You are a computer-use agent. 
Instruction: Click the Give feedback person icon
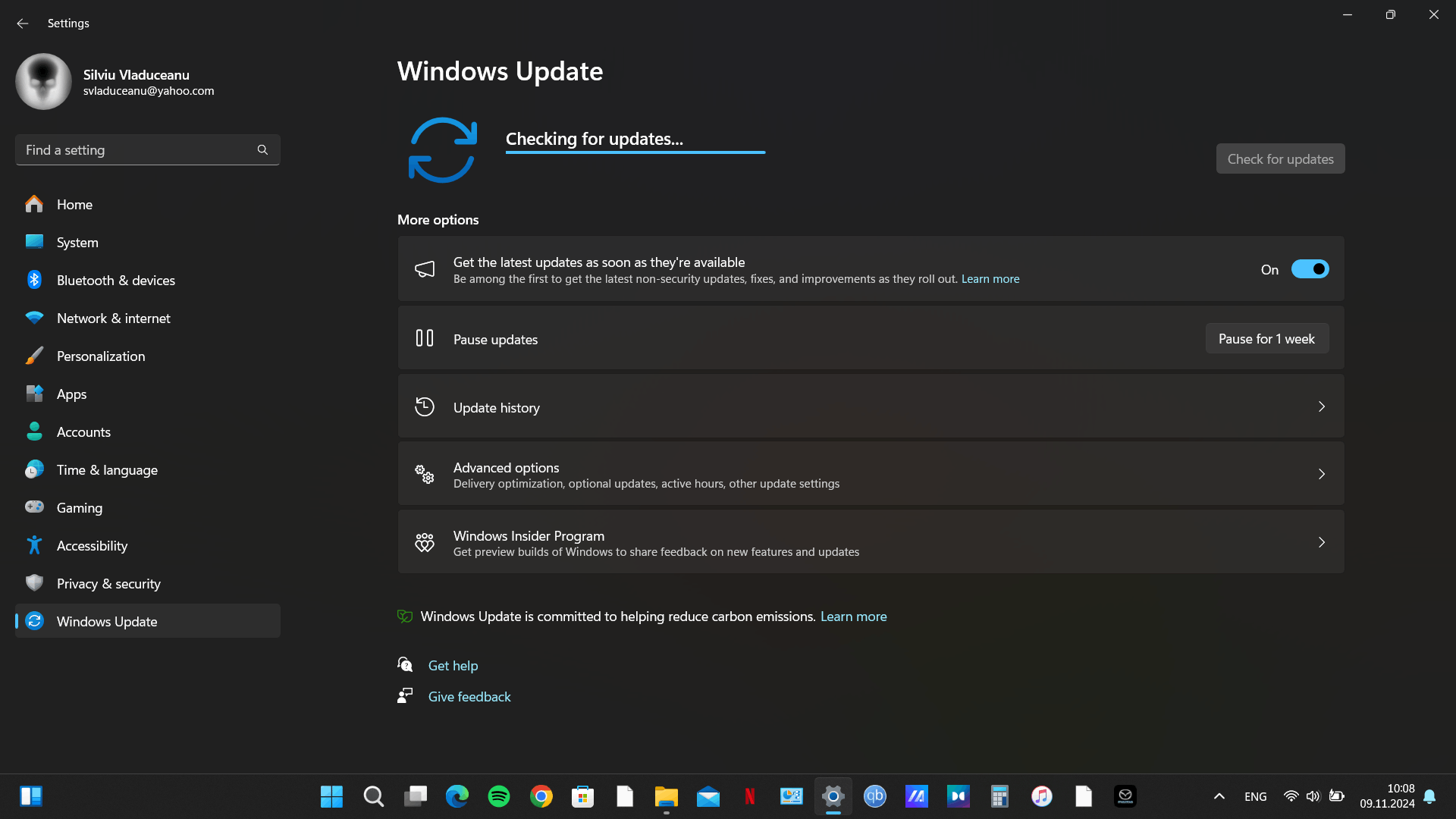[405, 695]
